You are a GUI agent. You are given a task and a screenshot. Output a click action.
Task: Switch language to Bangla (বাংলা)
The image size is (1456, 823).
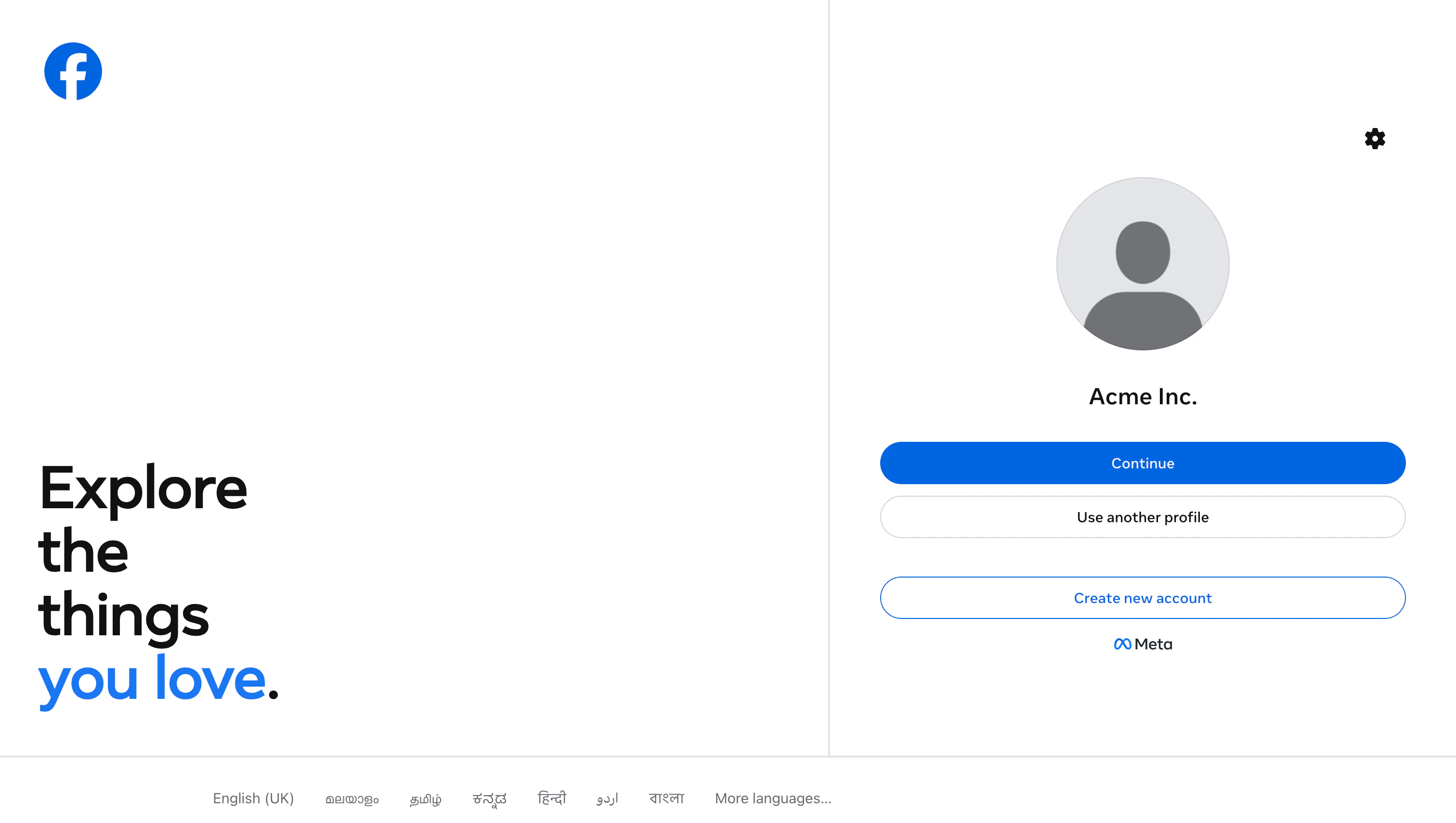[x=667, y=798]
